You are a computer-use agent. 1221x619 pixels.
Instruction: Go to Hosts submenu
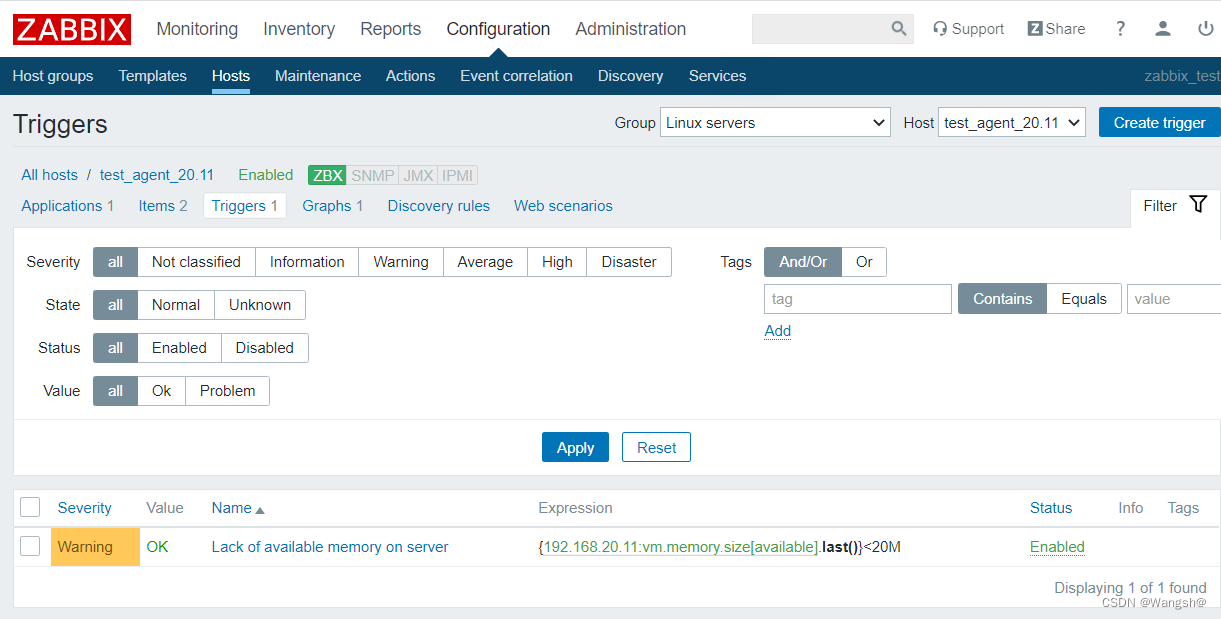pyautogui.click(x=231, y=76)
